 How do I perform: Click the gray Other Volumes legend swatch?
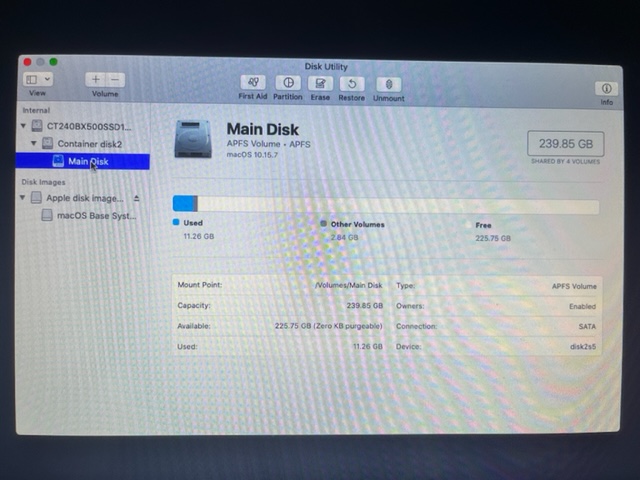324,223
